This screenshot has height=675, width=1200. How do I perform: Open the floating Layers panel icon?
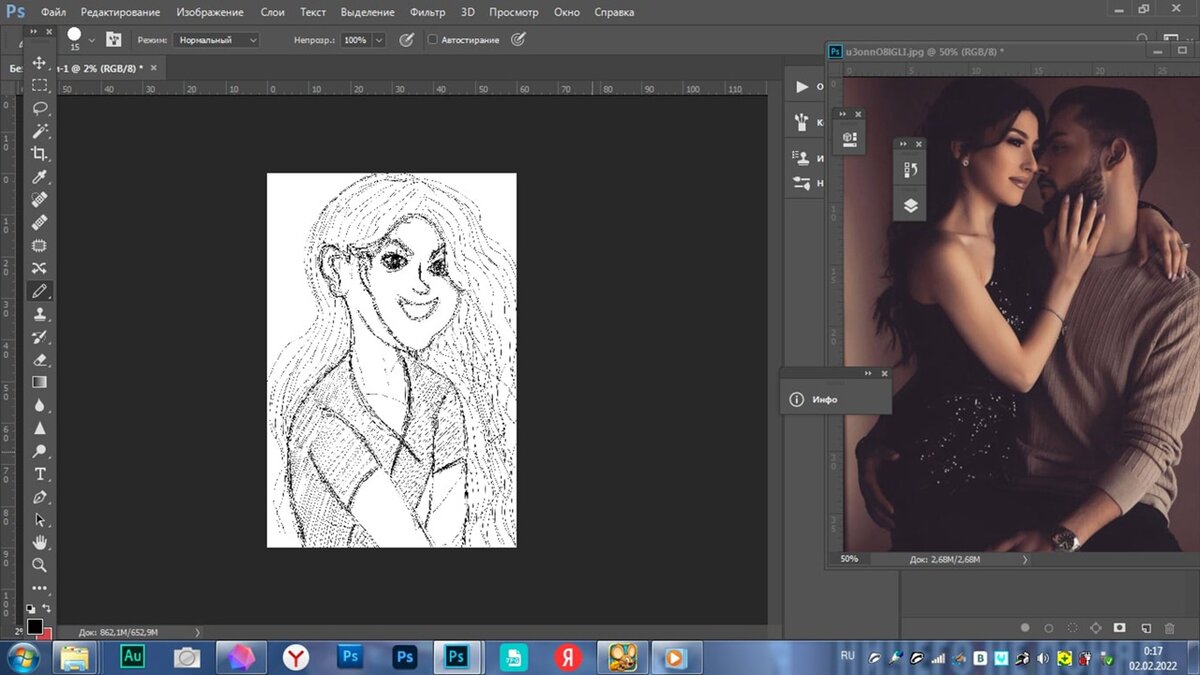[x=910, y=206]
